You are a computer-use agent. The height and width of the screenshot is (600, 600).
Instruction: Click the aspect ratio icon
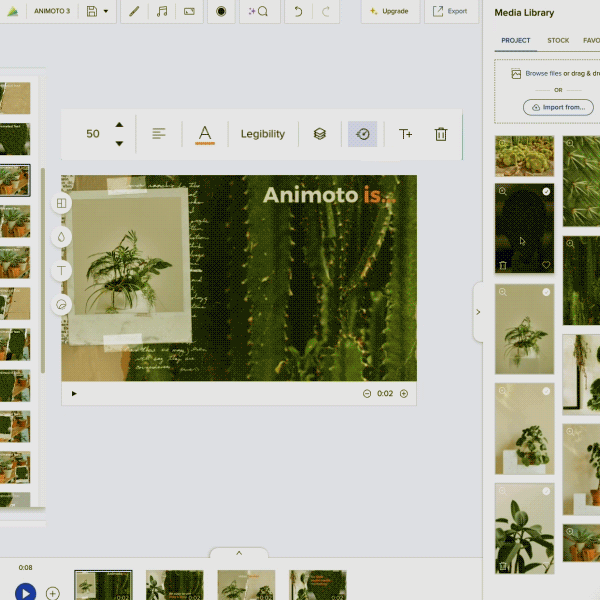click(189, 11)
